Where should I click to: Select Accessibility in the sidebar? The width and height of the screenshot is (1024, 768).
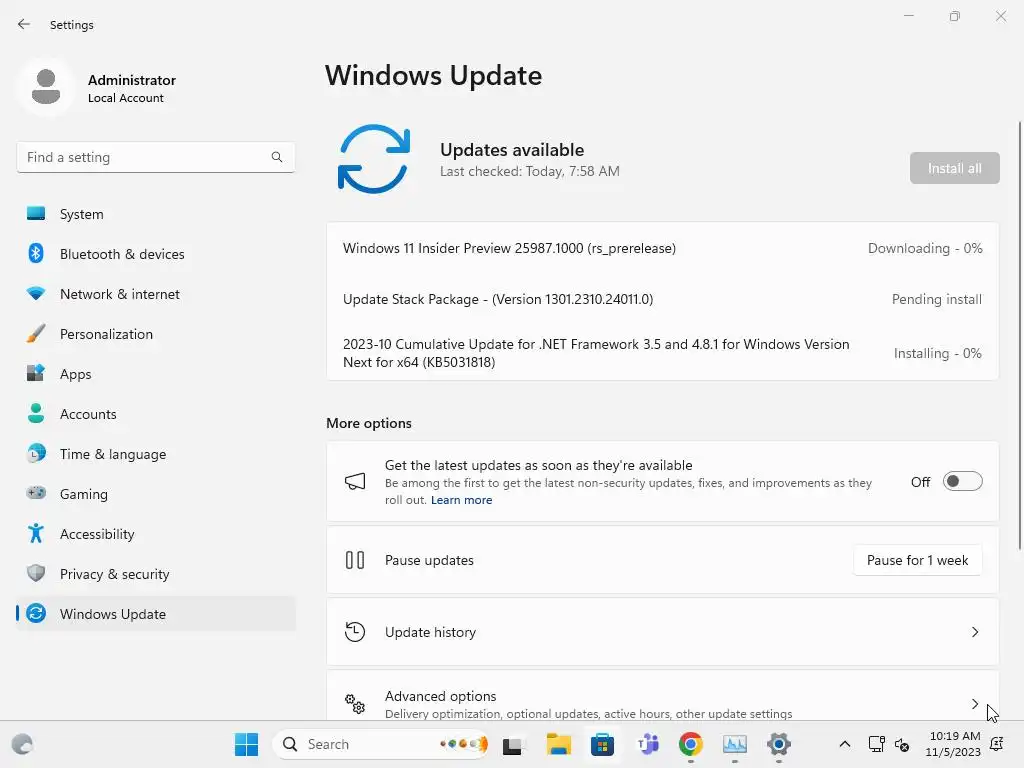coord(155,534)
